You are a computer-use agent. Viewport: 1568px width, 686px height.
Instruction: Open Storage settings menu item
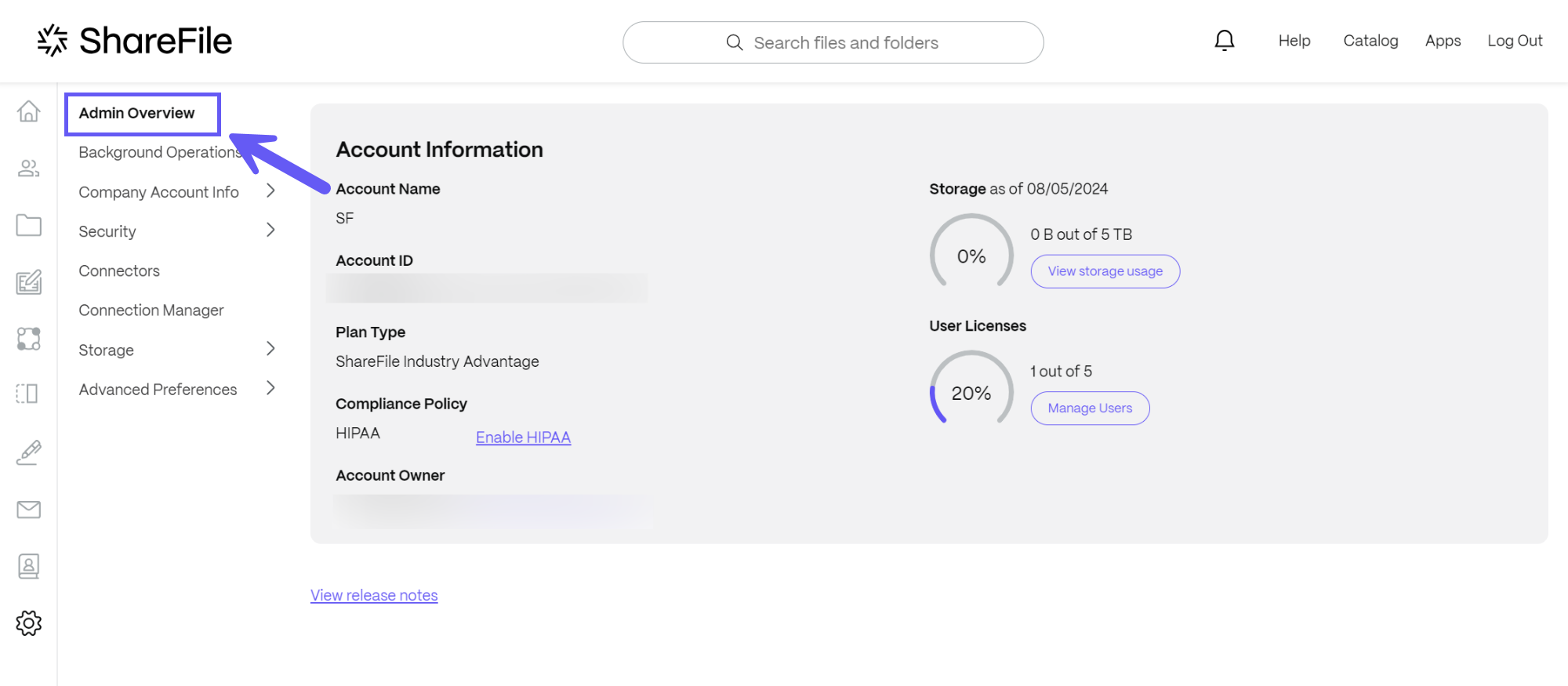(106, 350)
